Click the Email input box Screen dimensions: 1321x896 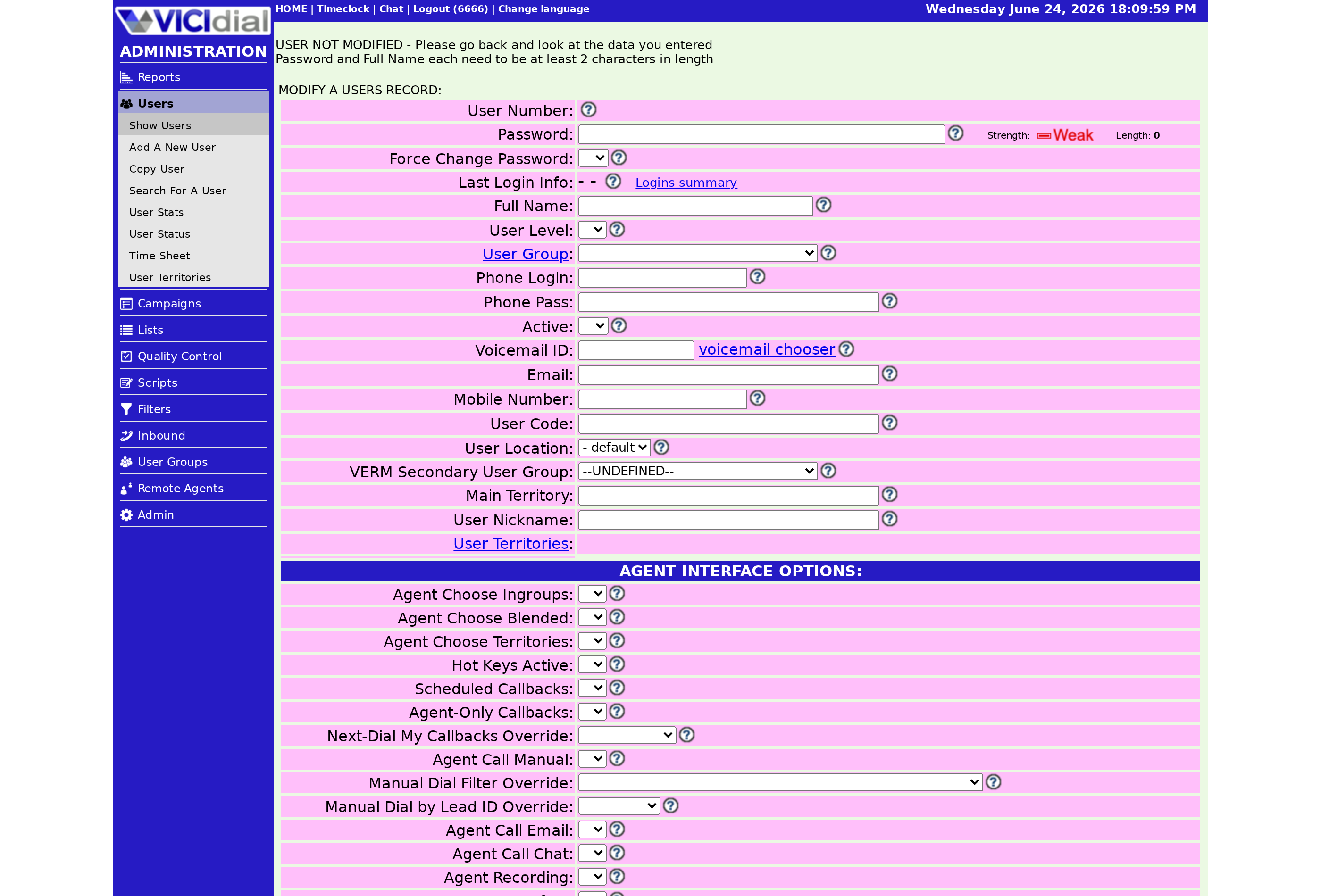[728, 375]
